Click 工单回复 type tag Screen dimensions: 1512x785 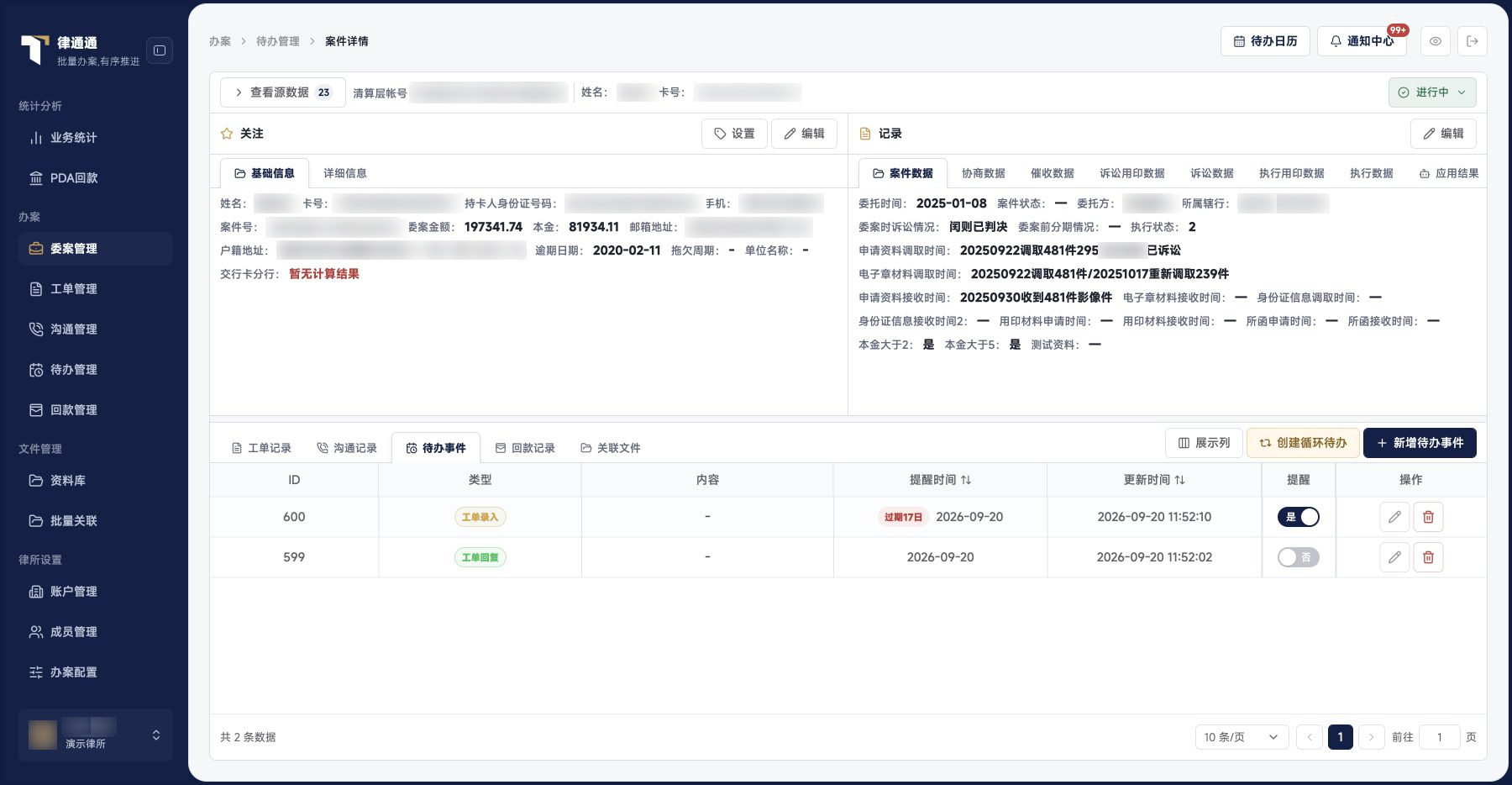tap(480, 557)
